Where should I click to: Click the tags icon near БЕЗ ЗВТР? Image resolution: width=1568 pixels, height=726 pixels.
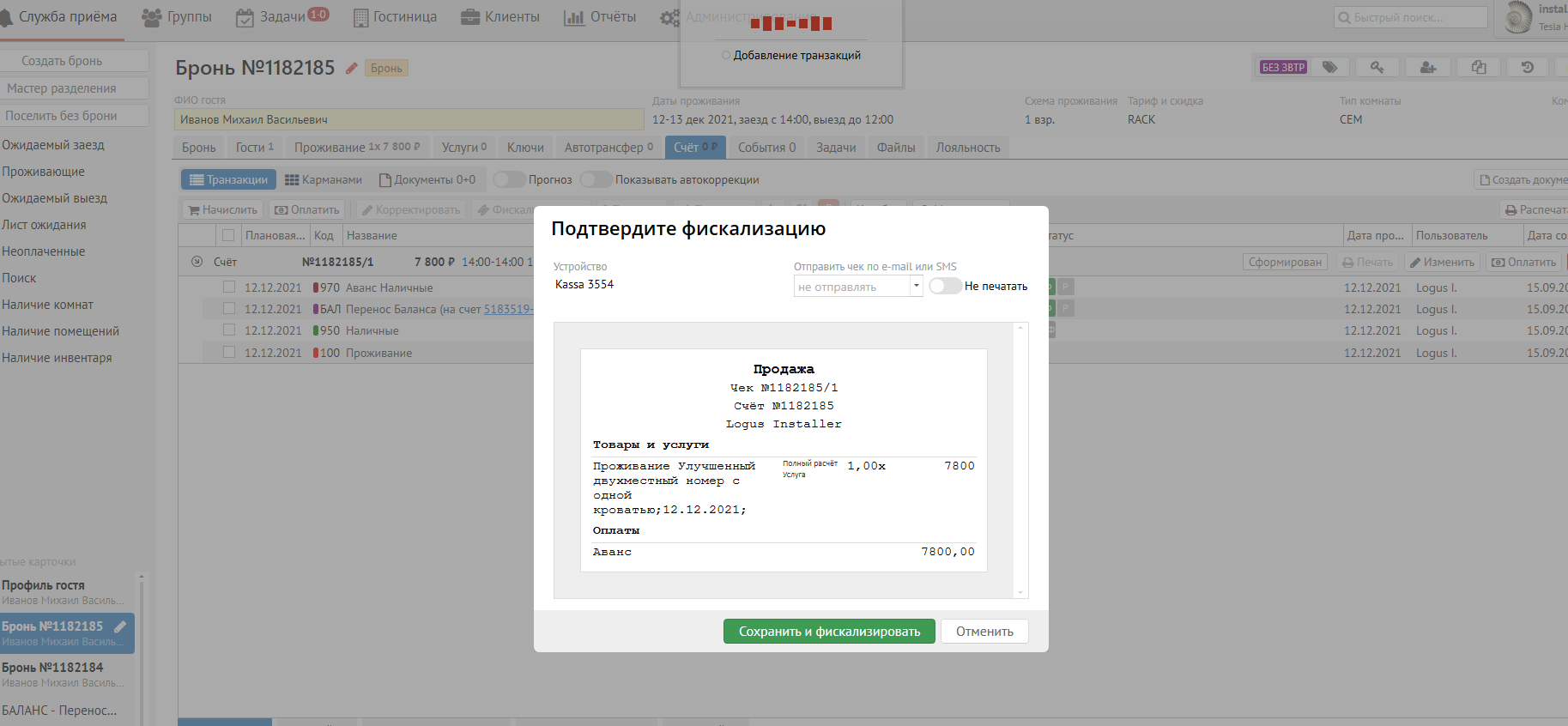[x=1329, y=67]
